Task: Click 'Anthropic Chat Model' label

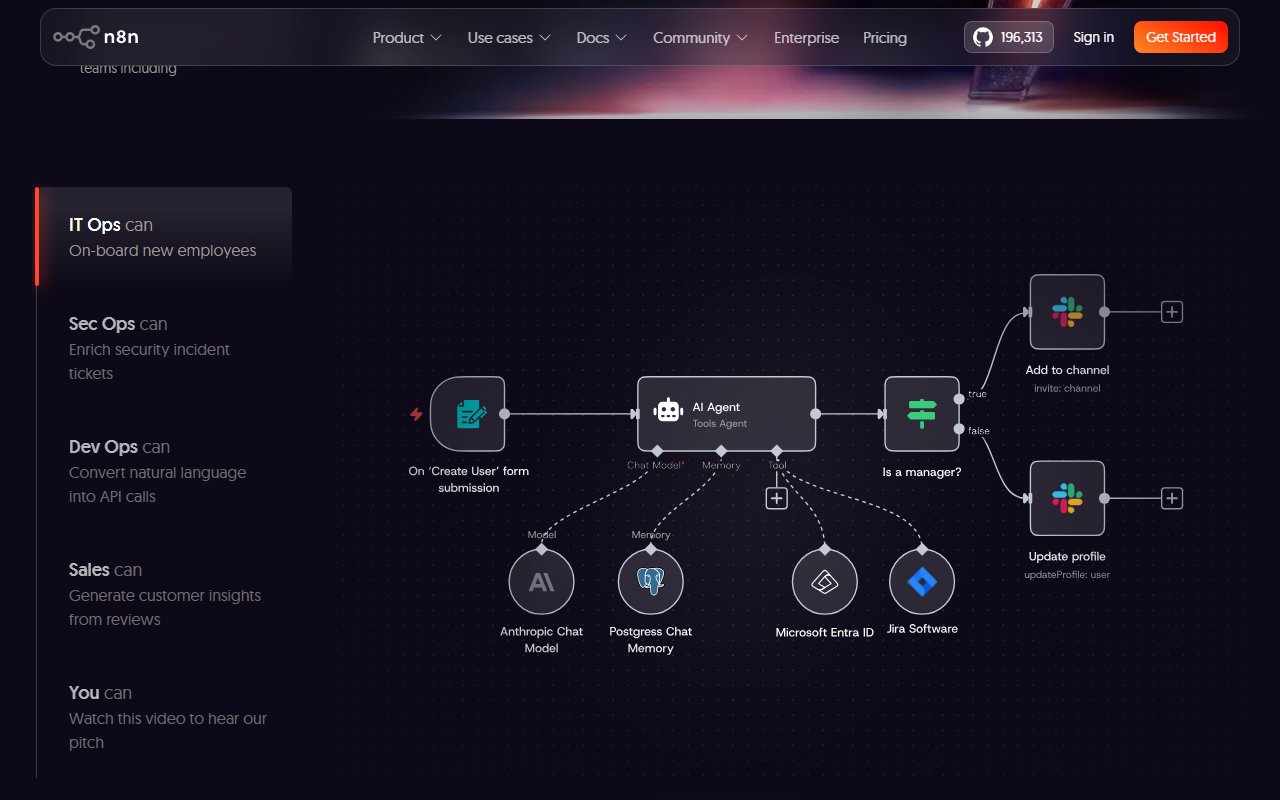Action: 541,640
